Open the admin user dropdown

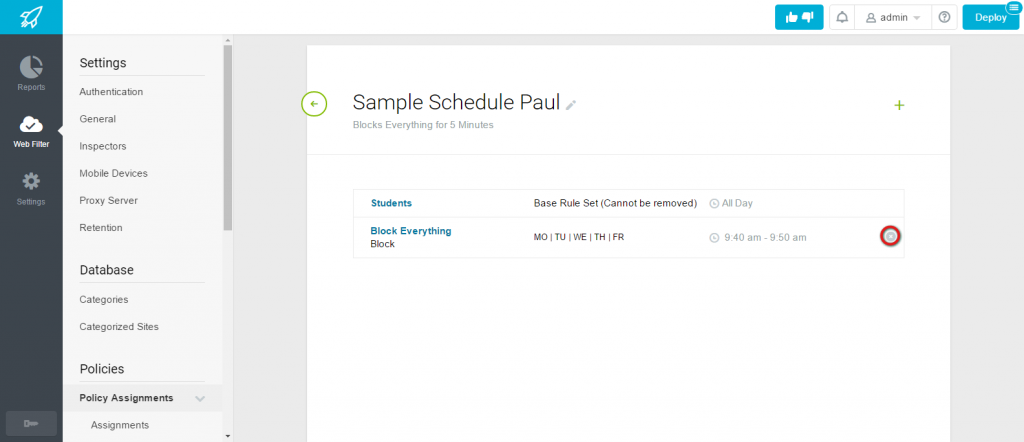coord(893,18)
